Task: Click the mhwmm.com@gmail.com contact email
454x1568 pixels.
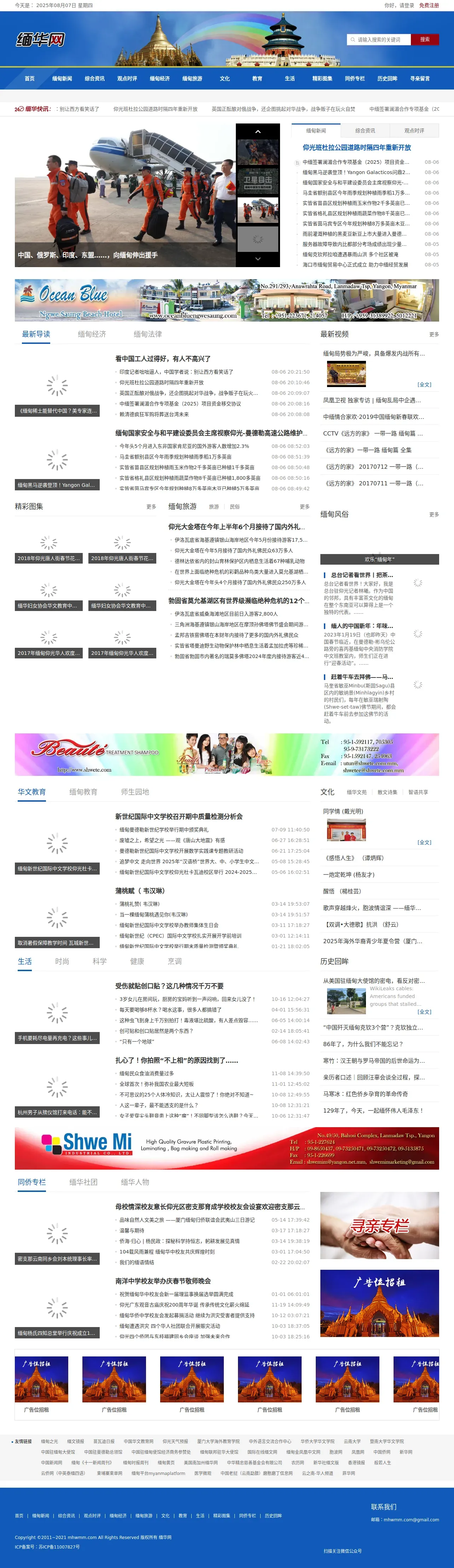Action: click(x=411, y=1520)
